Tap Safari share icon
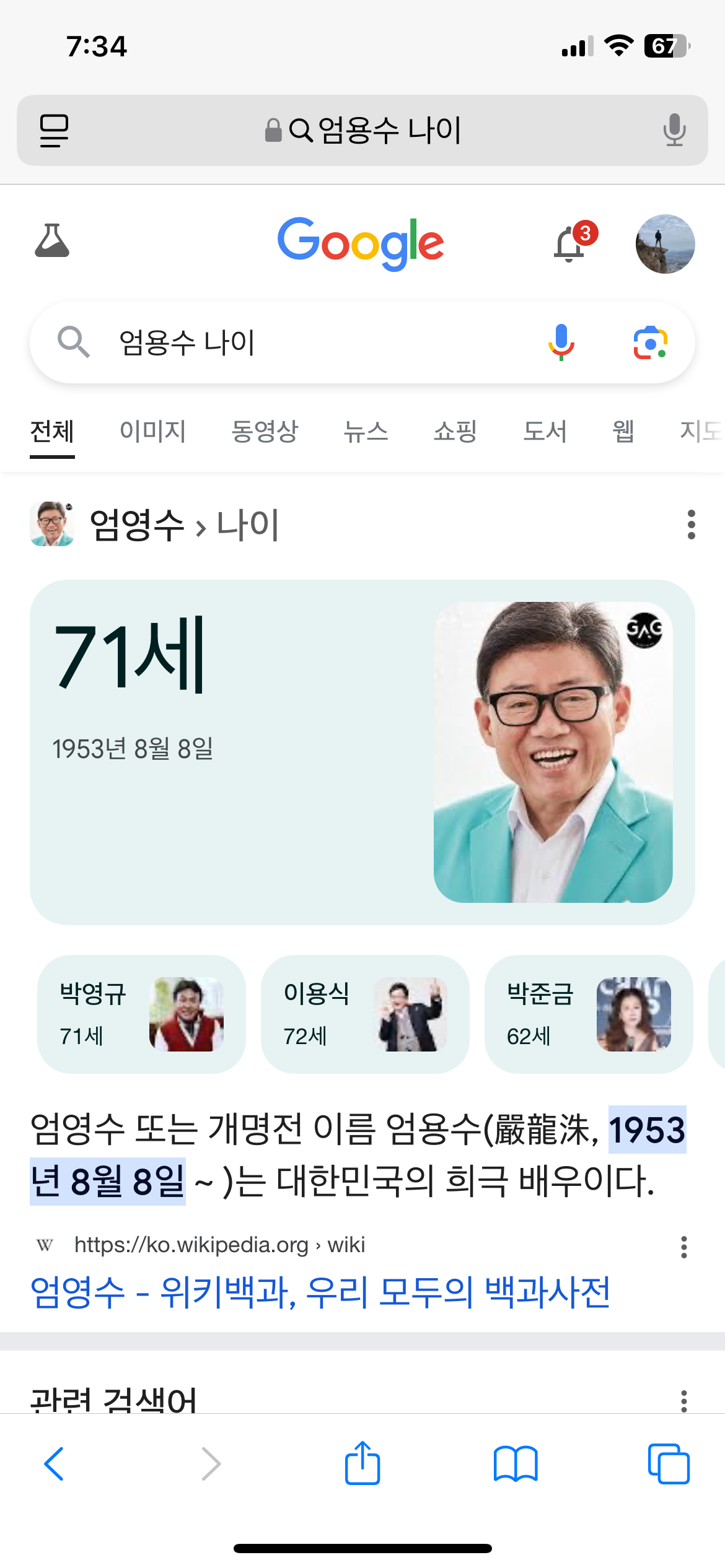Viewport: 725px width, 1568px height. pos(362,1463)
